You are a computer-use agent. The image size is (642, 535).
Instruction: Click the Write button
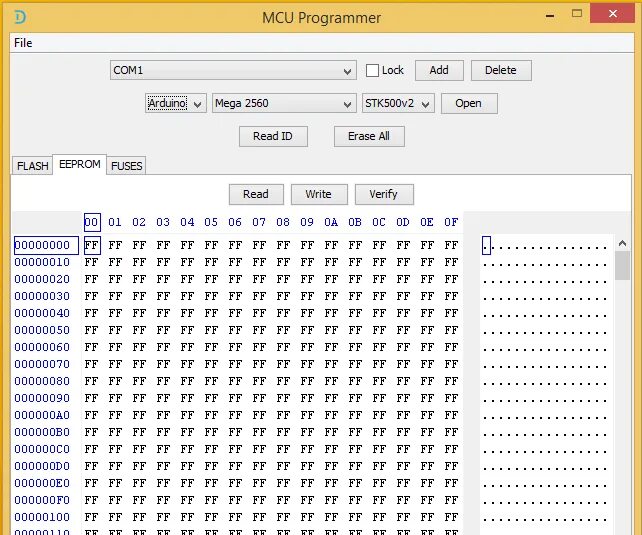point(319,194)
